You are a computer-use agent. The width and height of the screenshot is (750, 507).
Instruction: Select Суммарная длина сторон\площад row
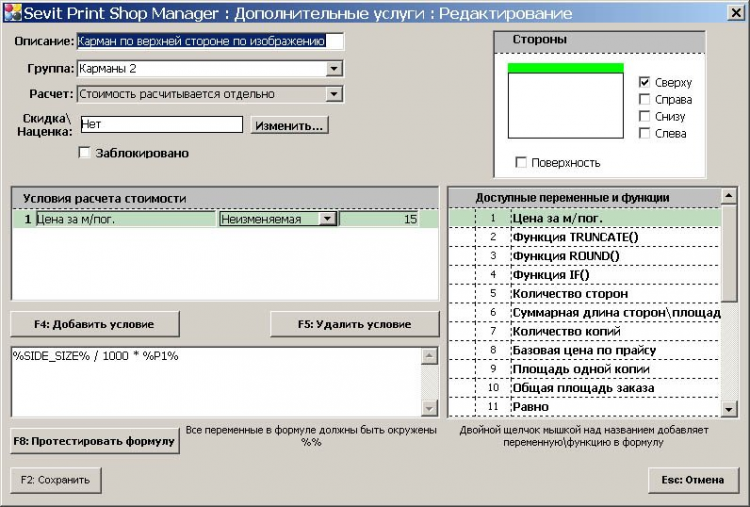(585, 312)
